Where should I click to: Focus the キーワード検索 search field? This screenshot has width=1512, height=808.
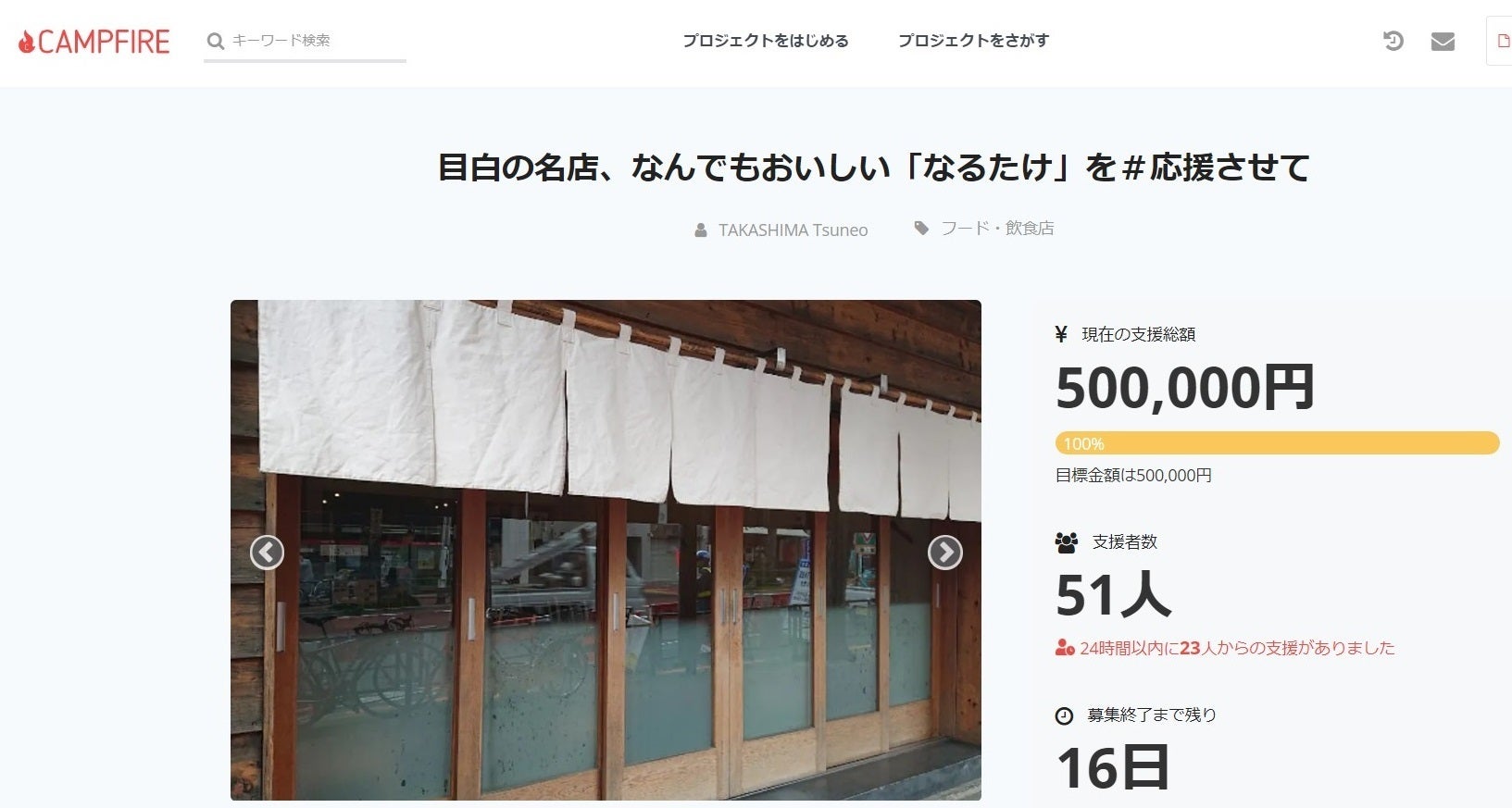(x=317, y=41)
